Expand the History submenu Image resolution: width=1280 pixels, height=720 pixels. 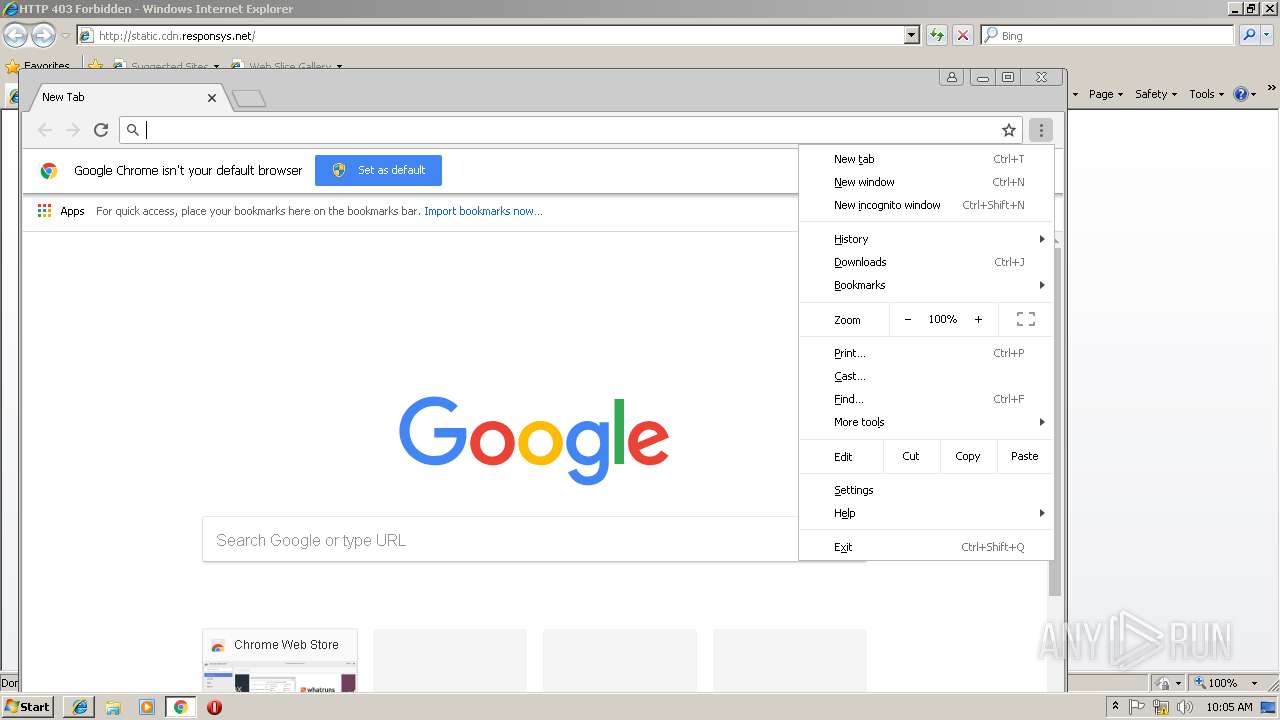click(926, 239)
